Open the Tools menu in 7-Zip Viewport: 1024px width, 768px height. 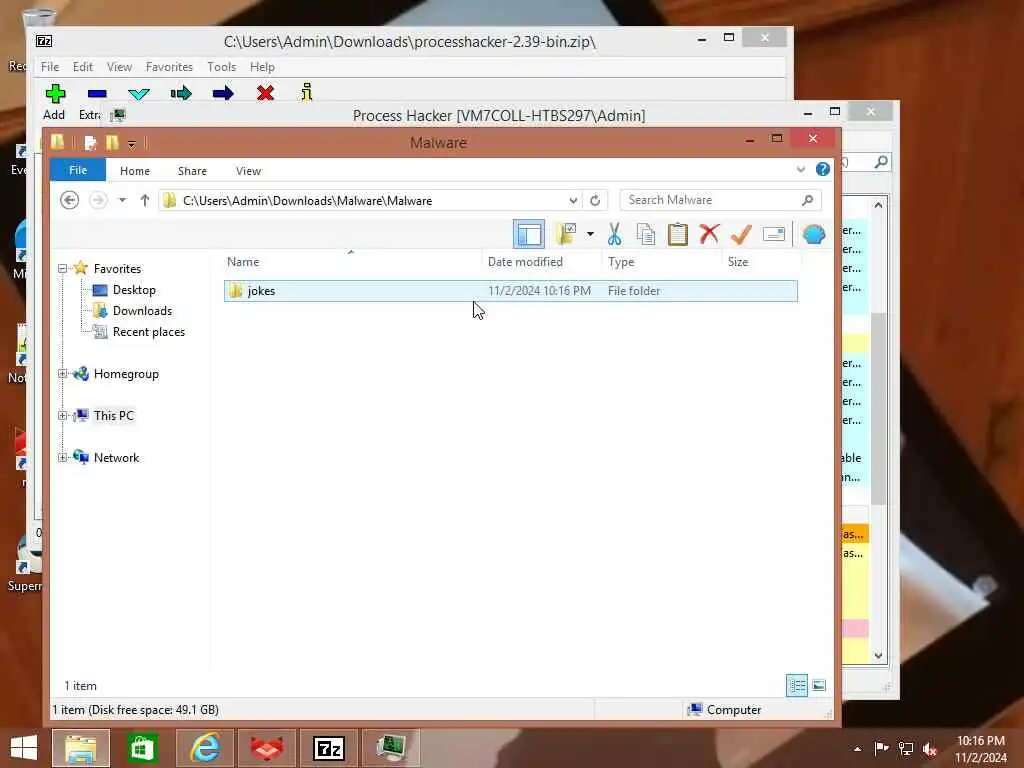pyautogui.click(x=221, y=67)
